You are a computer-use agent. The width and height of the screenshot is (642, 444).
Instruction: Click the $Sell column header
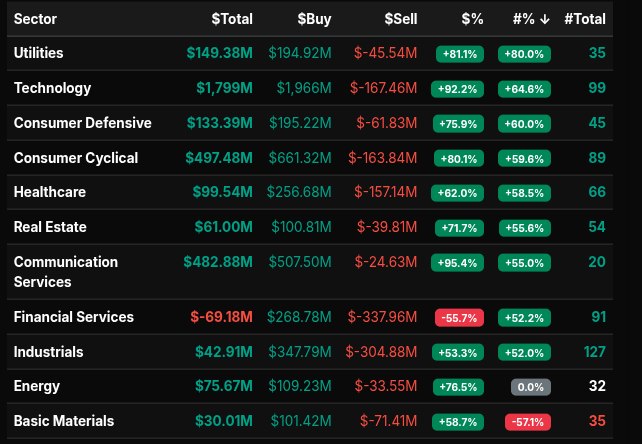[401, 19]
